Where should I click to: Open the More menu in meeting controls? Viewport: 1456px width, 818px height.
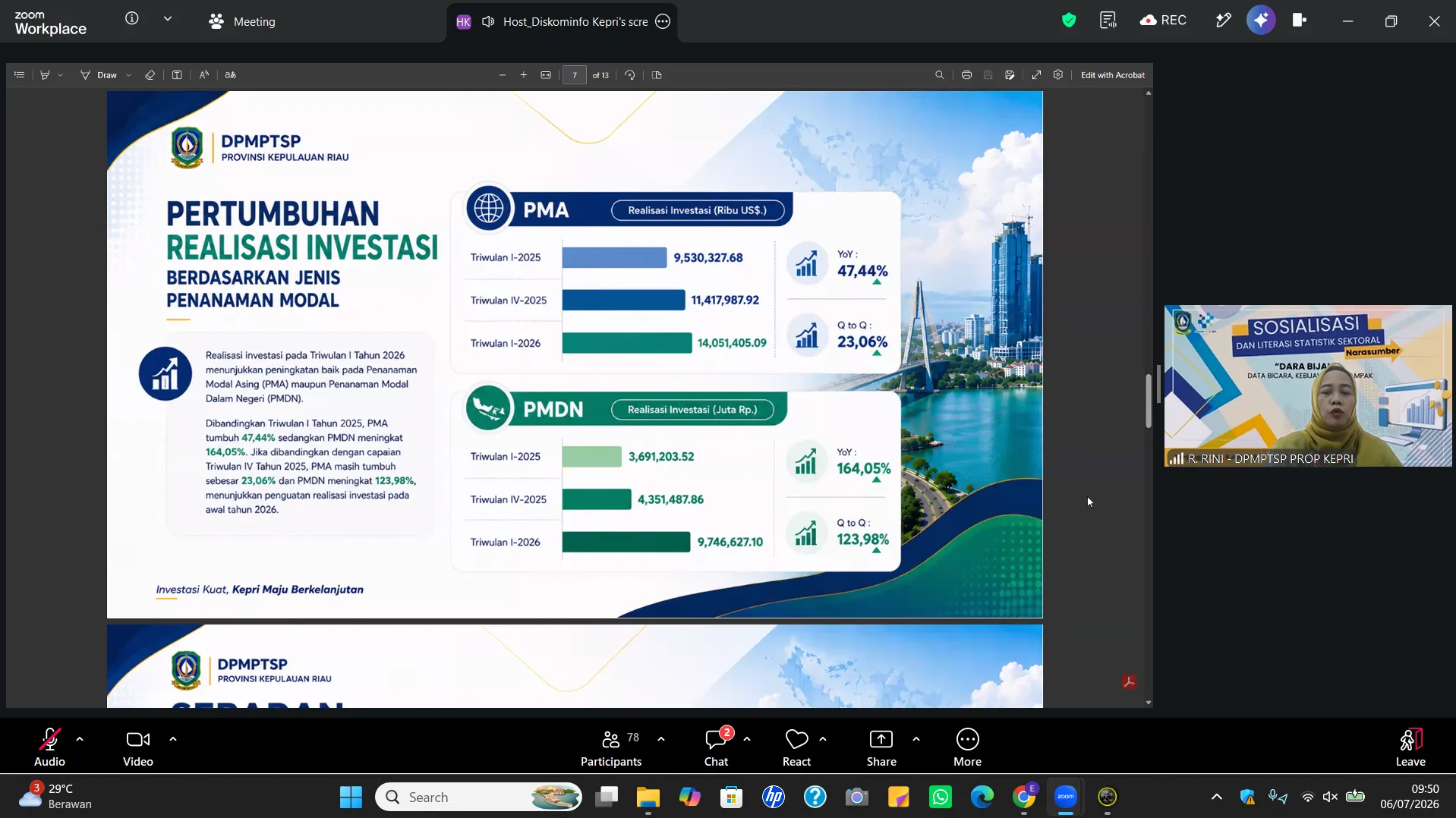967,747
